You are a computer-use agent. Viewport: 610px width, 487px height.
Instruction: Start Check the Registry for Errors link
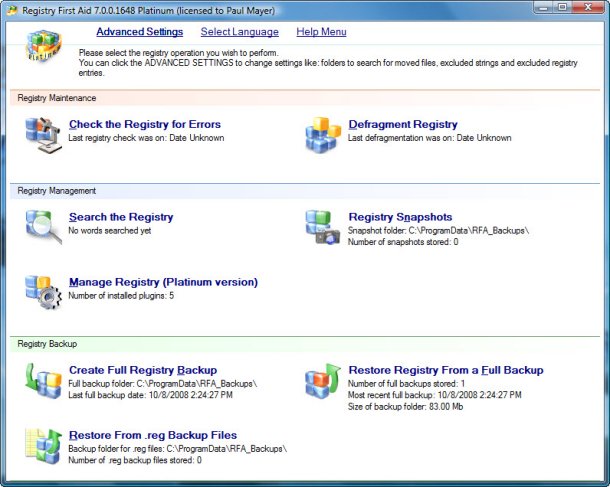pos(145,125)
